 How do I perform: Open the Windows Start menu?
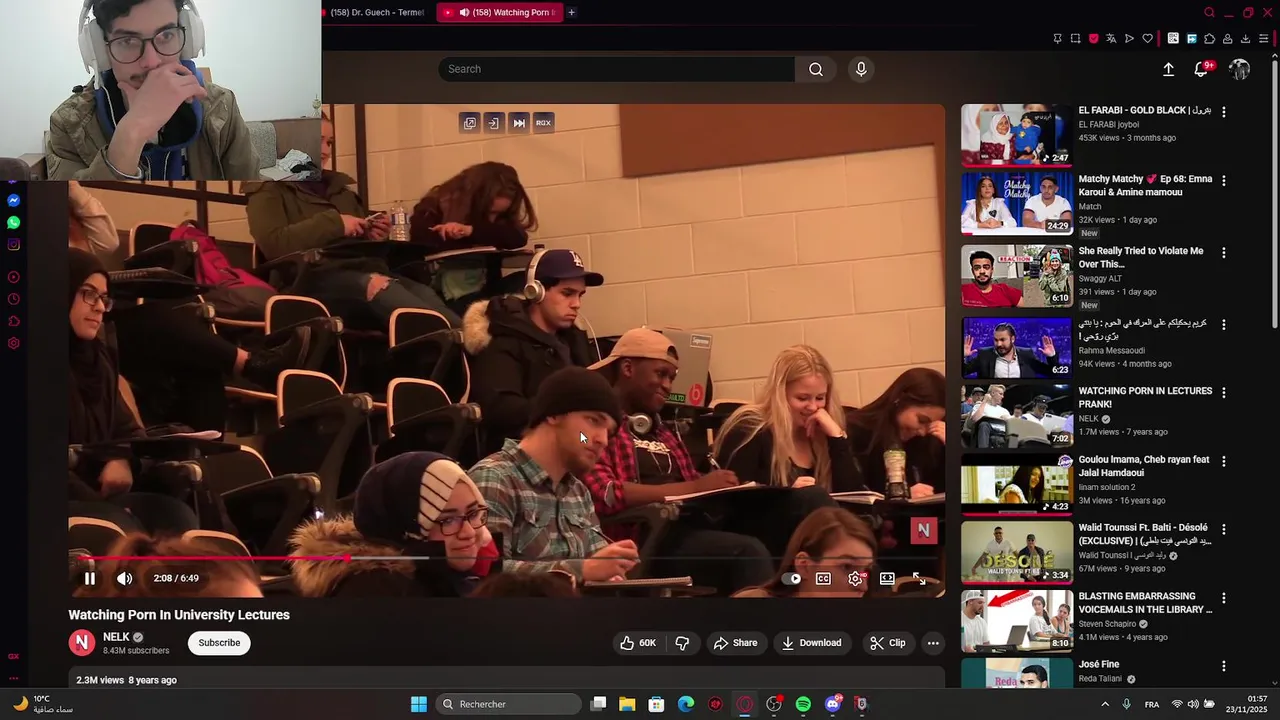tap(419, 704)
